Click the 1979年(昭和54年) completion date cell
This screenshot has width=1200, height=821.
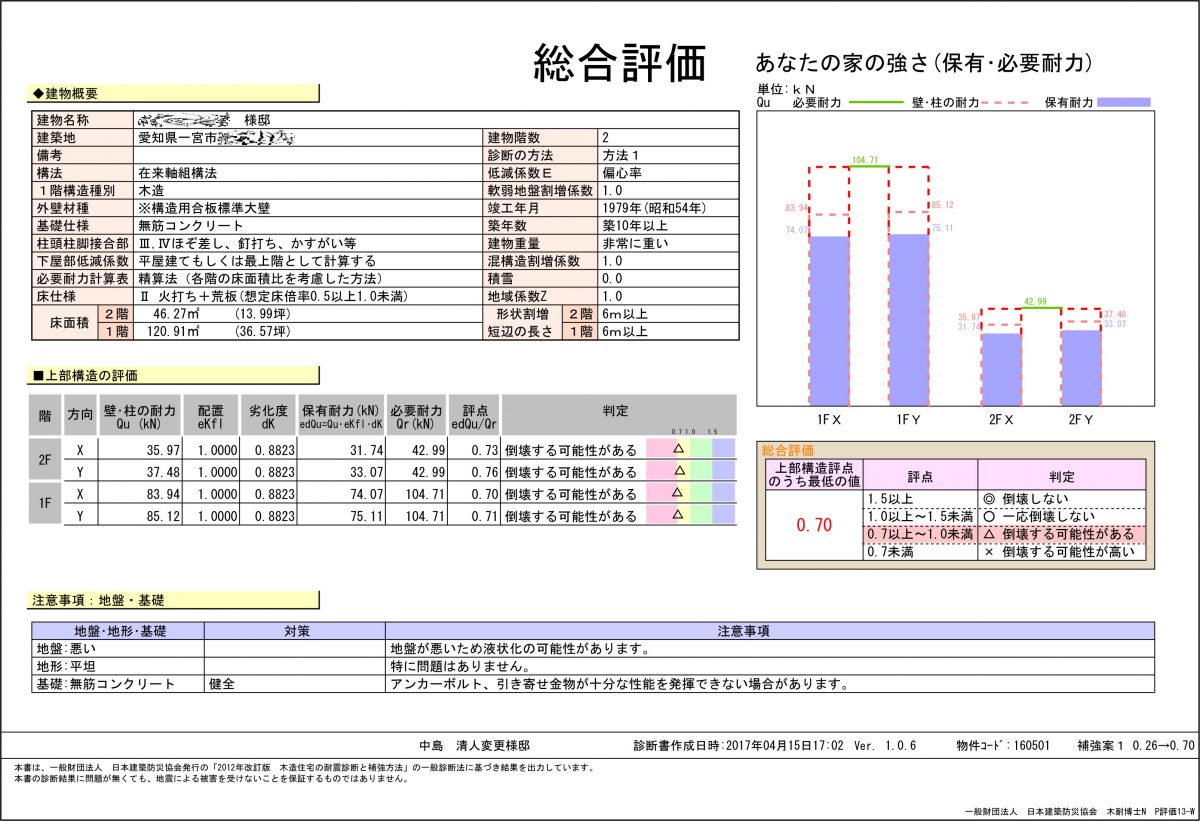pyautogui.click(x=654, y=208)
